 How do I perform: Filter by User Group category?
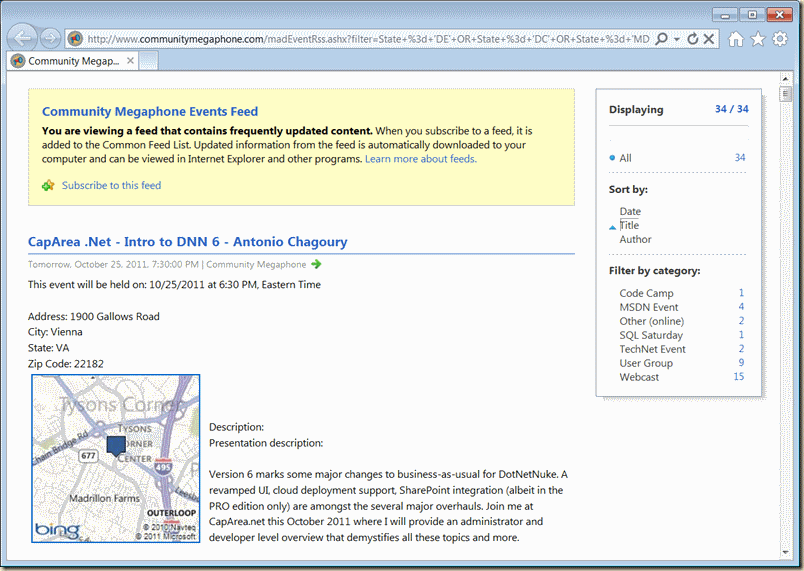(646, 363)
